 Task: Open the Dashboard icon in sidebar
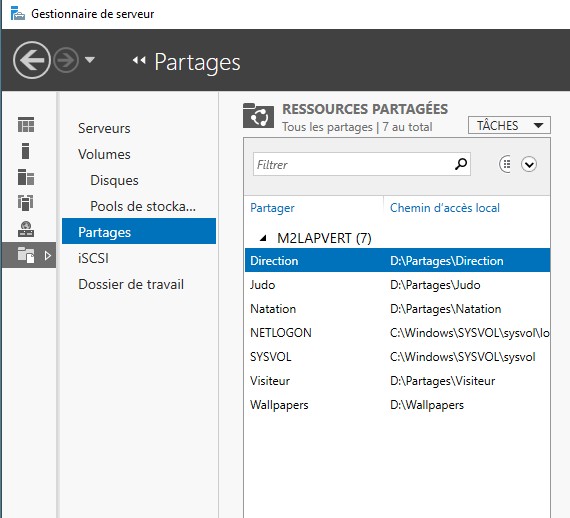[x=26, y=125]
